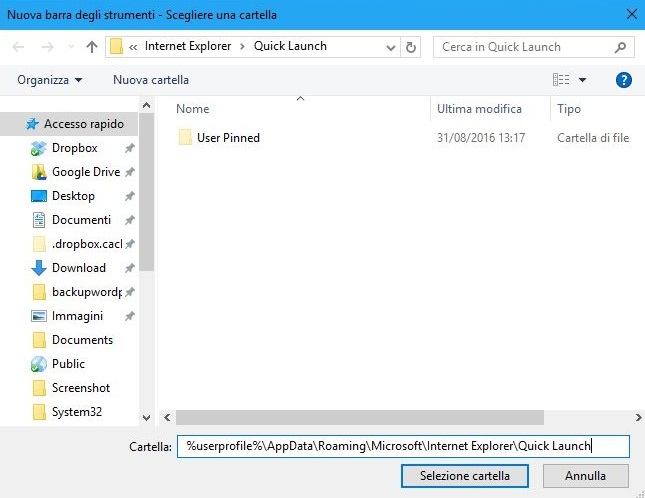Open the help question mark icon
The width and height of the screenshot is (645, 498).
[x=624, y=80]
